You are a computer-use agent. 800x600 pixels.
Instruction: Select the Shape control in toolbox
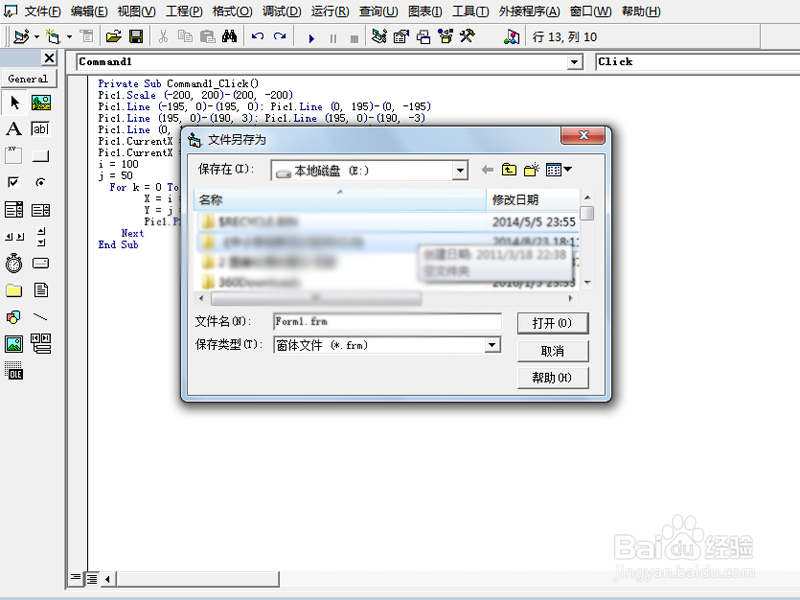pos(14,317)
